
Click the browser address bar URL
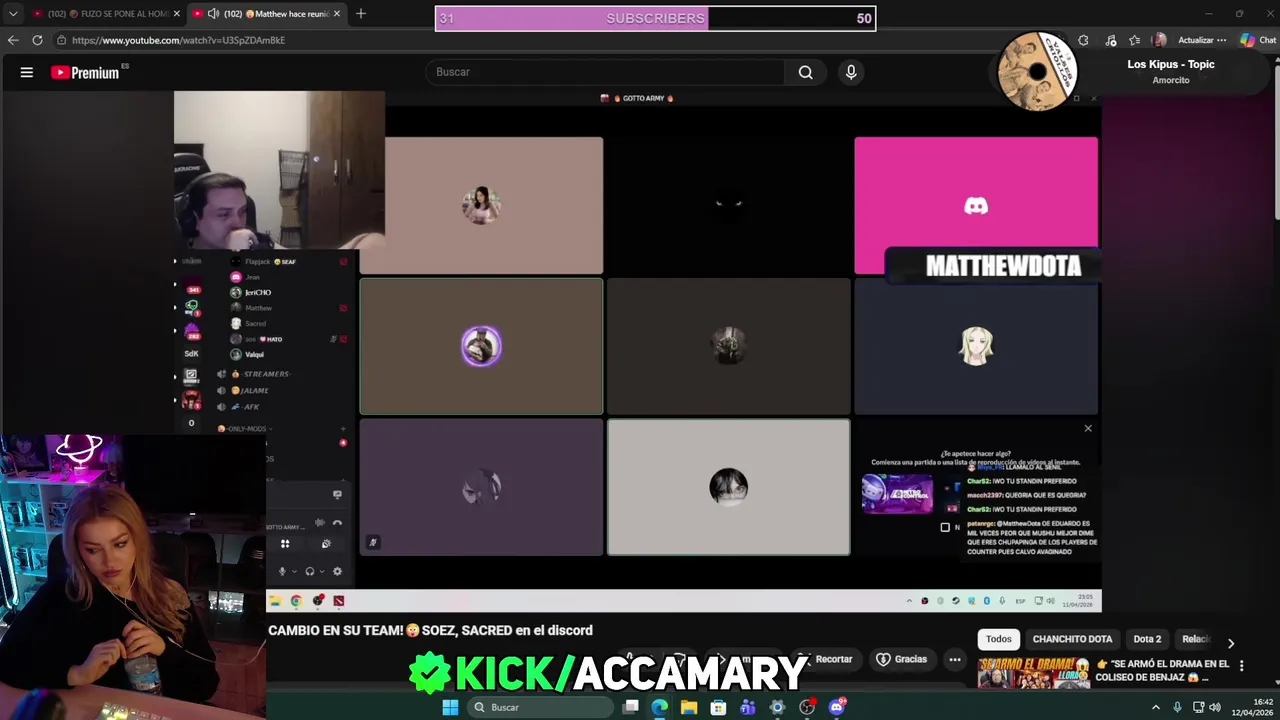click(x=178, y=40)
